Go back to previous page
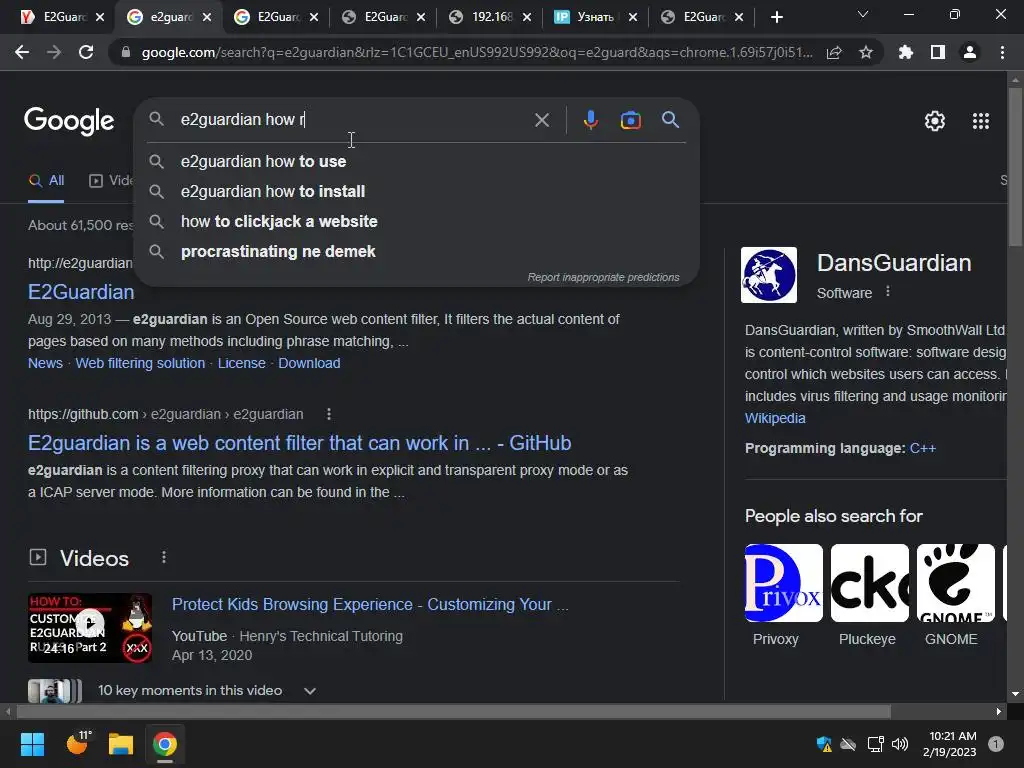 tap(22, 52)
